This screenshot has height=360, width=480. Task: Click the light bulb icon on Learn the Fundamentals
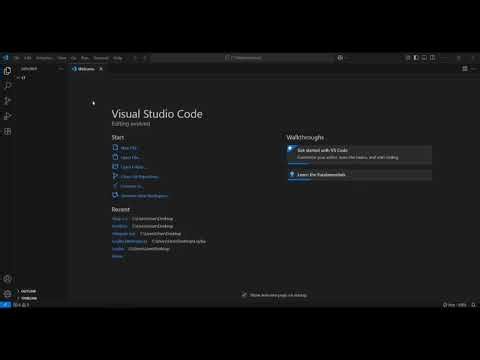tap(292, 174)
